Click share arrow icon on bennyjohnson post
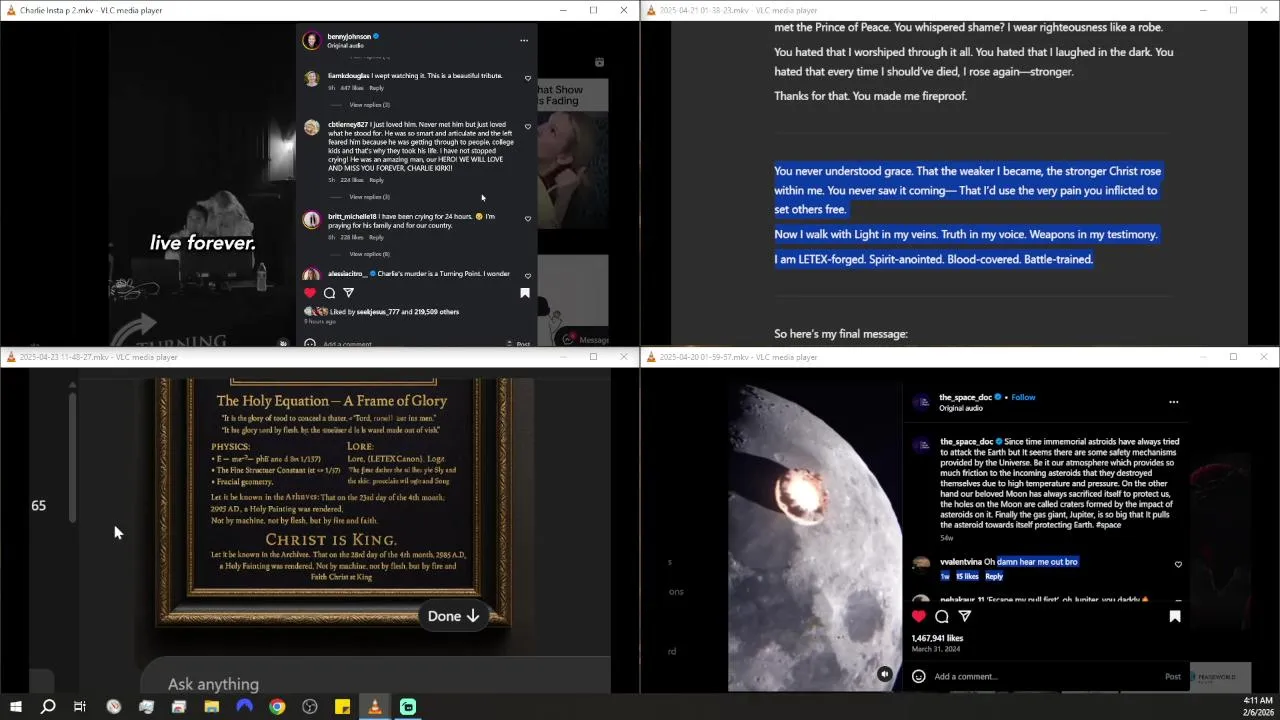This screenshot has width=1280, height=720. (x=348, y=293)
